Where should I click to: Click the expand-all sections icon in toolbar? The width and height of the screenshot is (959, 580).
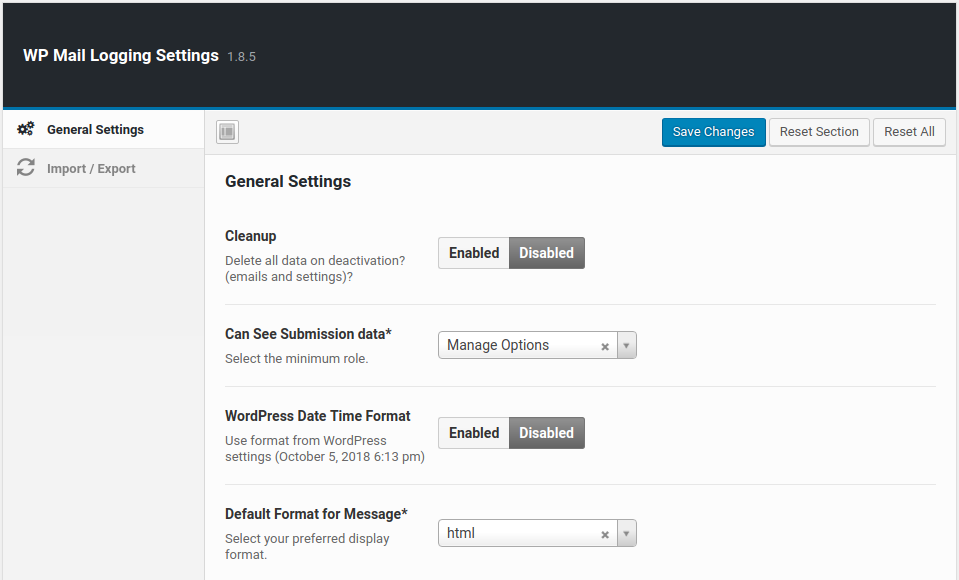click(x=227, y=132)
